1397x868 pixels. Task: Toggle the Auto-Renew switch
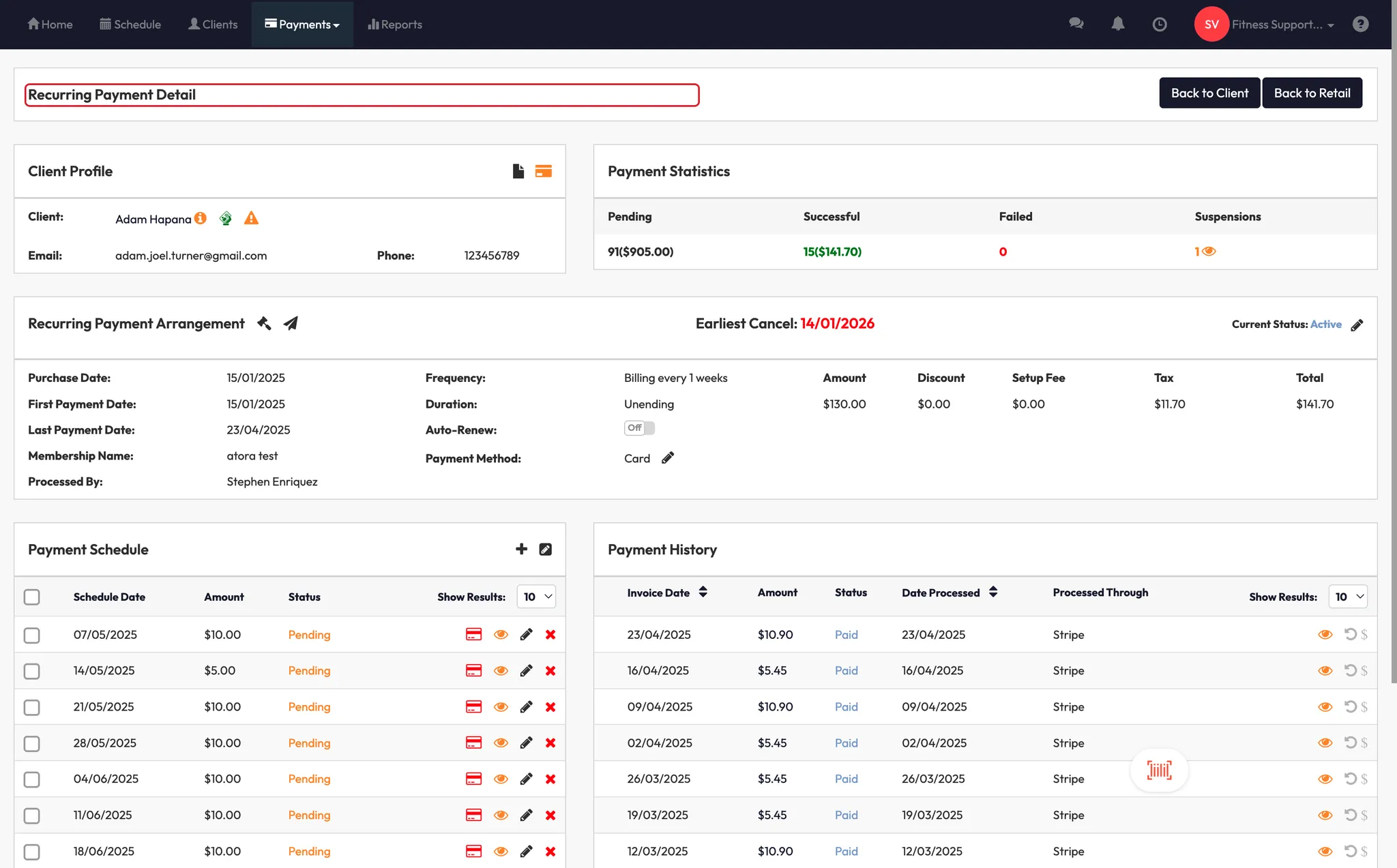[639, 428]
